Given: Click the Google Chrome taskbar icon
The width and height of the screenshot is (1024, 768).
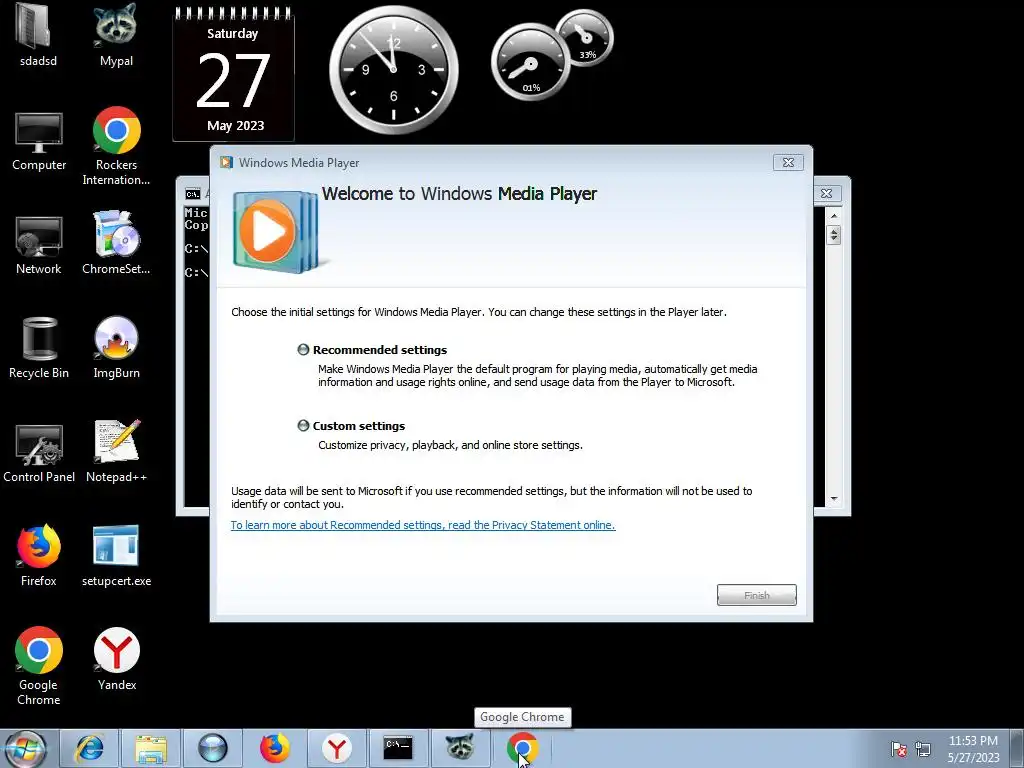Looking at the screenshot, I should click(x=522, y=748).
